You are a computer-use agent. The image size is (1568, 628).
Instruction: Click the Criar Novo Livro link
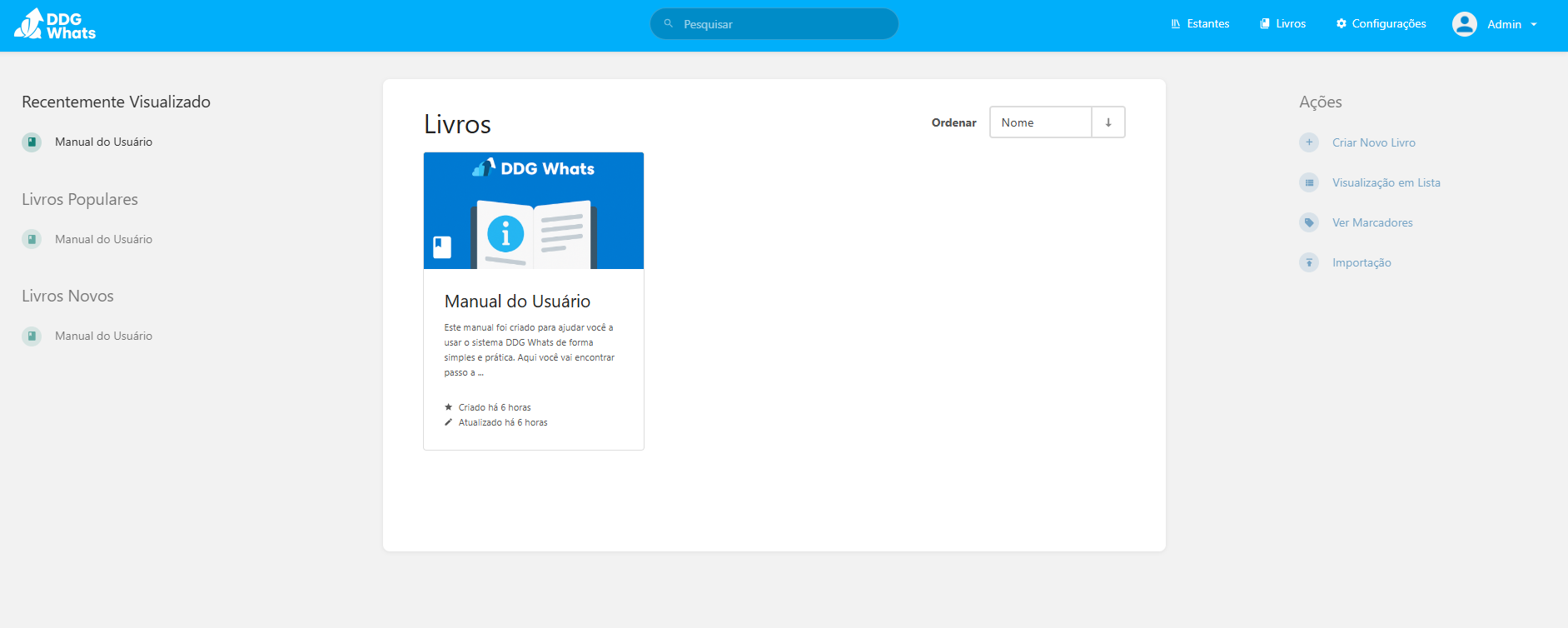point(1373,142)
